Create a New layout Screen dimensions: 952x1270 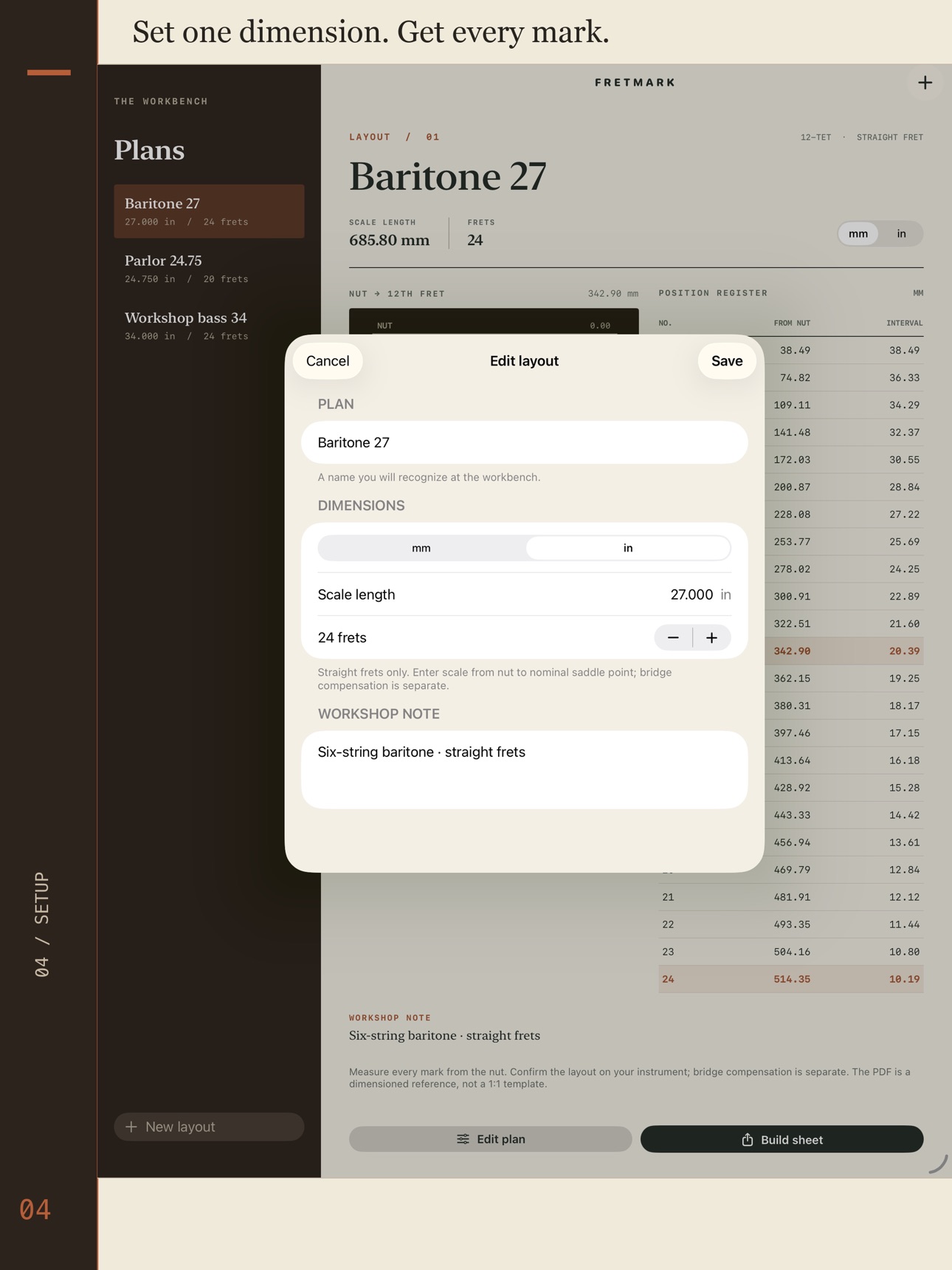point(209,1127)
